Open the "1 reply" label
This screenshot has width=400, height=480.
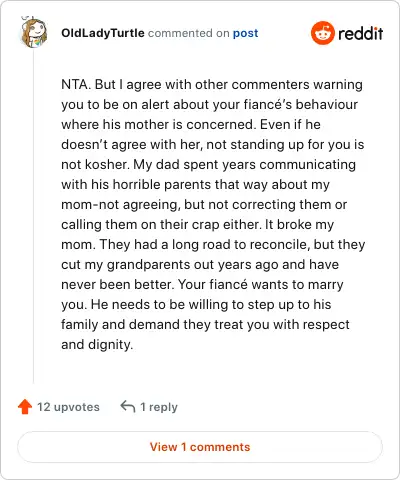[159, 407]
